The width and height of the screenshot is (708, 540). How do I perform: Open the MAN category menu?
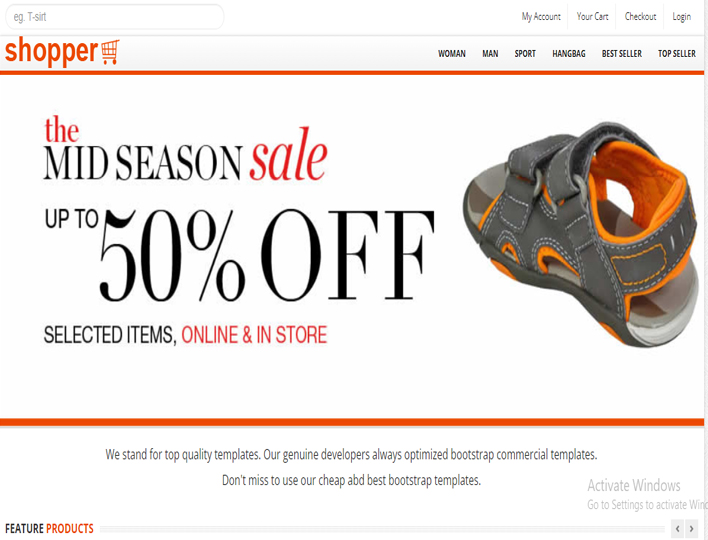[490, 54]
